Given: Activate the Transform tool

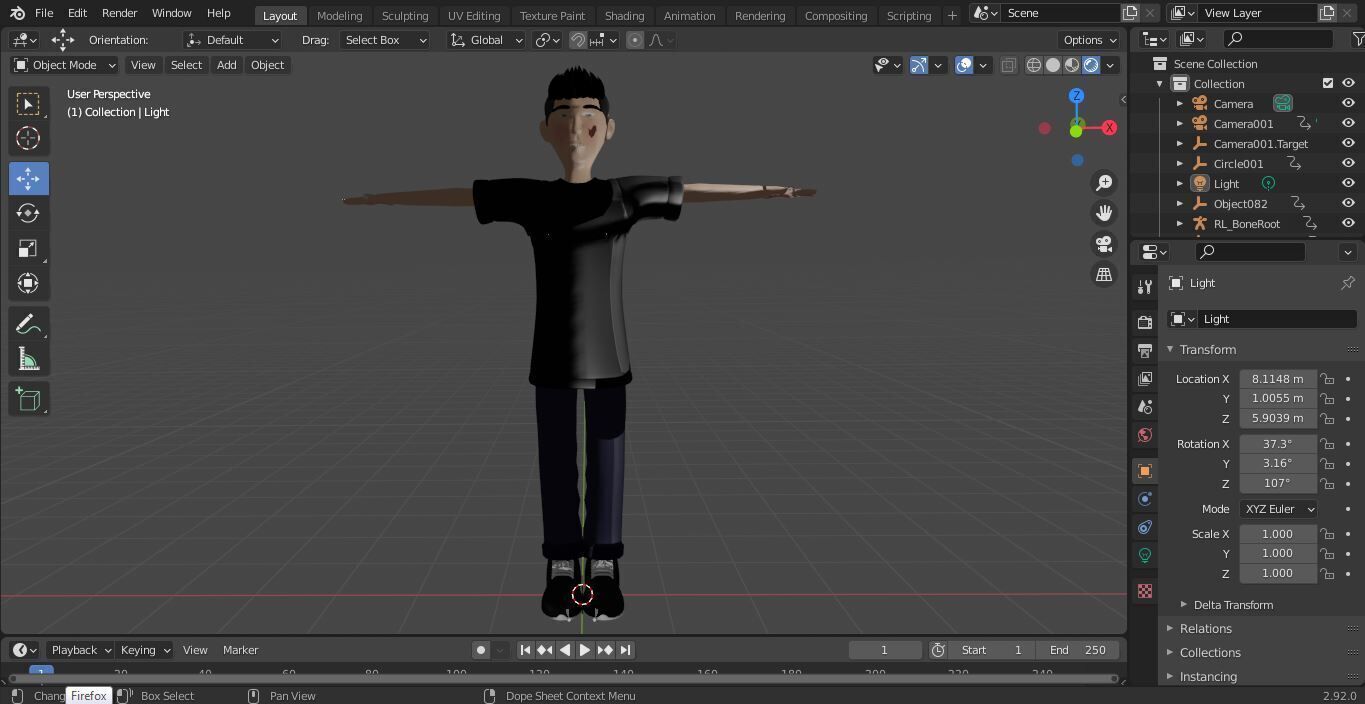Looking at the screenshot, I should pyautogui.click(x=28, y=283).
